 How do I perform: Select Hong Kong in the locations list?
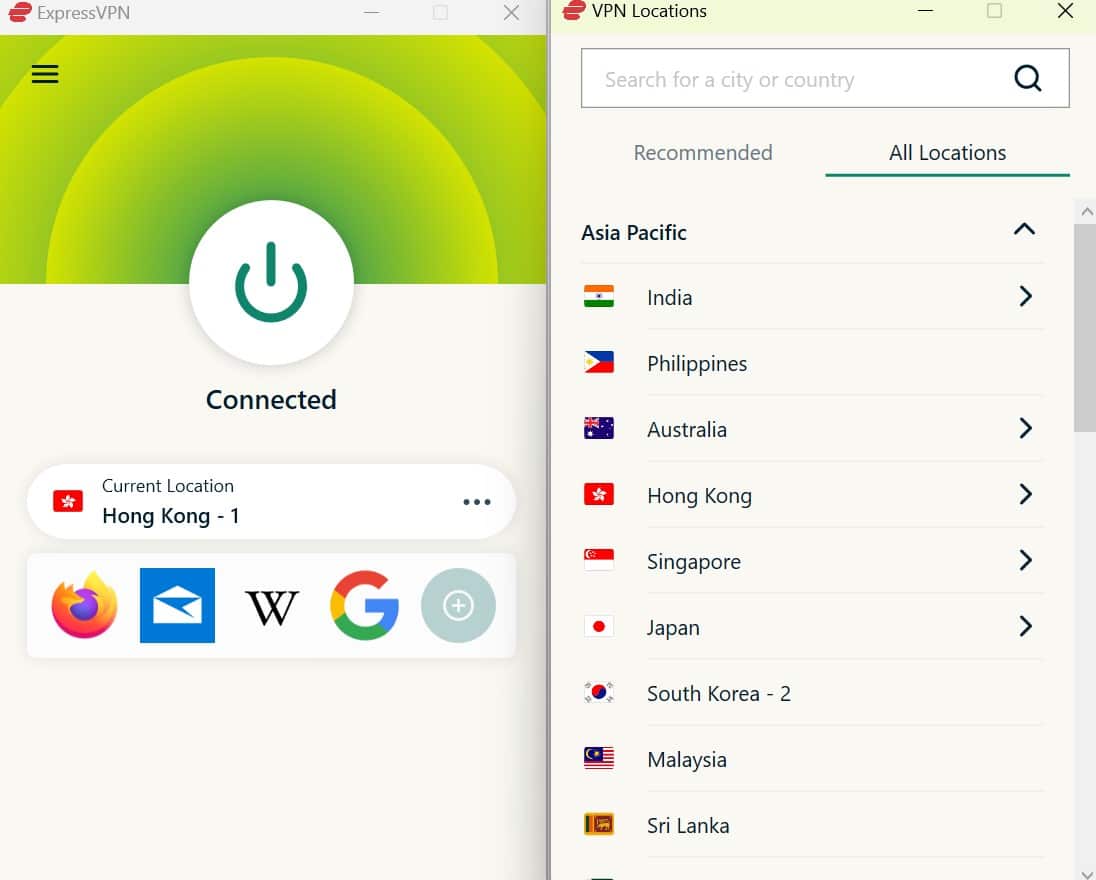[812, 495]
